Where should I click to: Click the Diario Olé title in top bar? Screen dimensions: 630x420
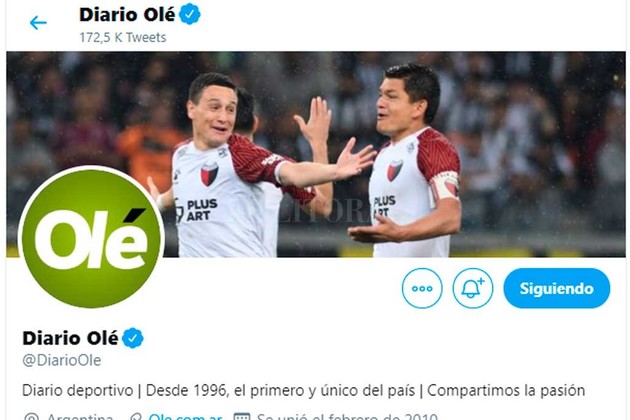pyautogui.click(x=127, y=14)
